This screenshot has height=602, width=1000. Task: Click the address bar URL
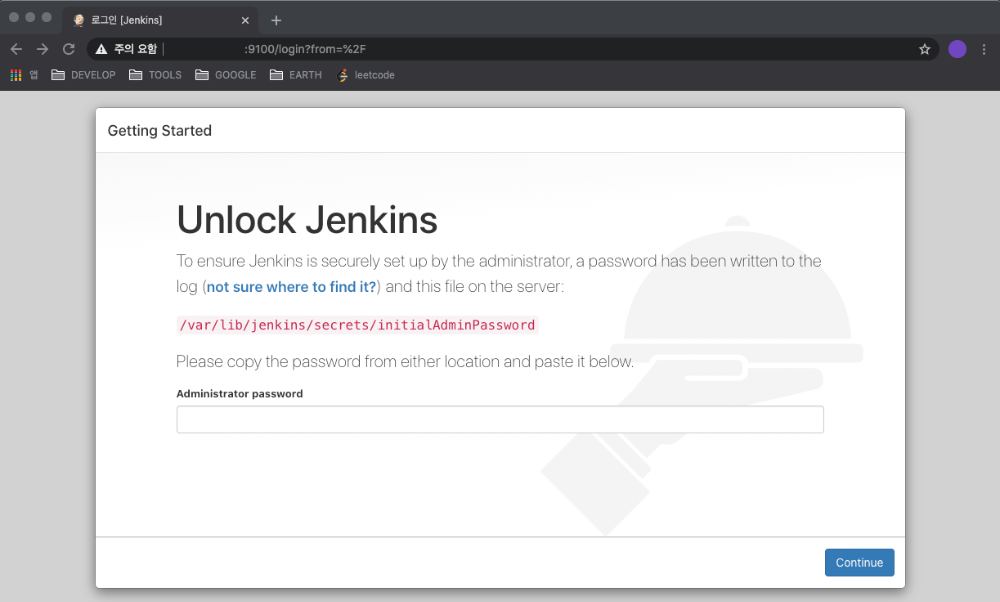pos(304,49)
